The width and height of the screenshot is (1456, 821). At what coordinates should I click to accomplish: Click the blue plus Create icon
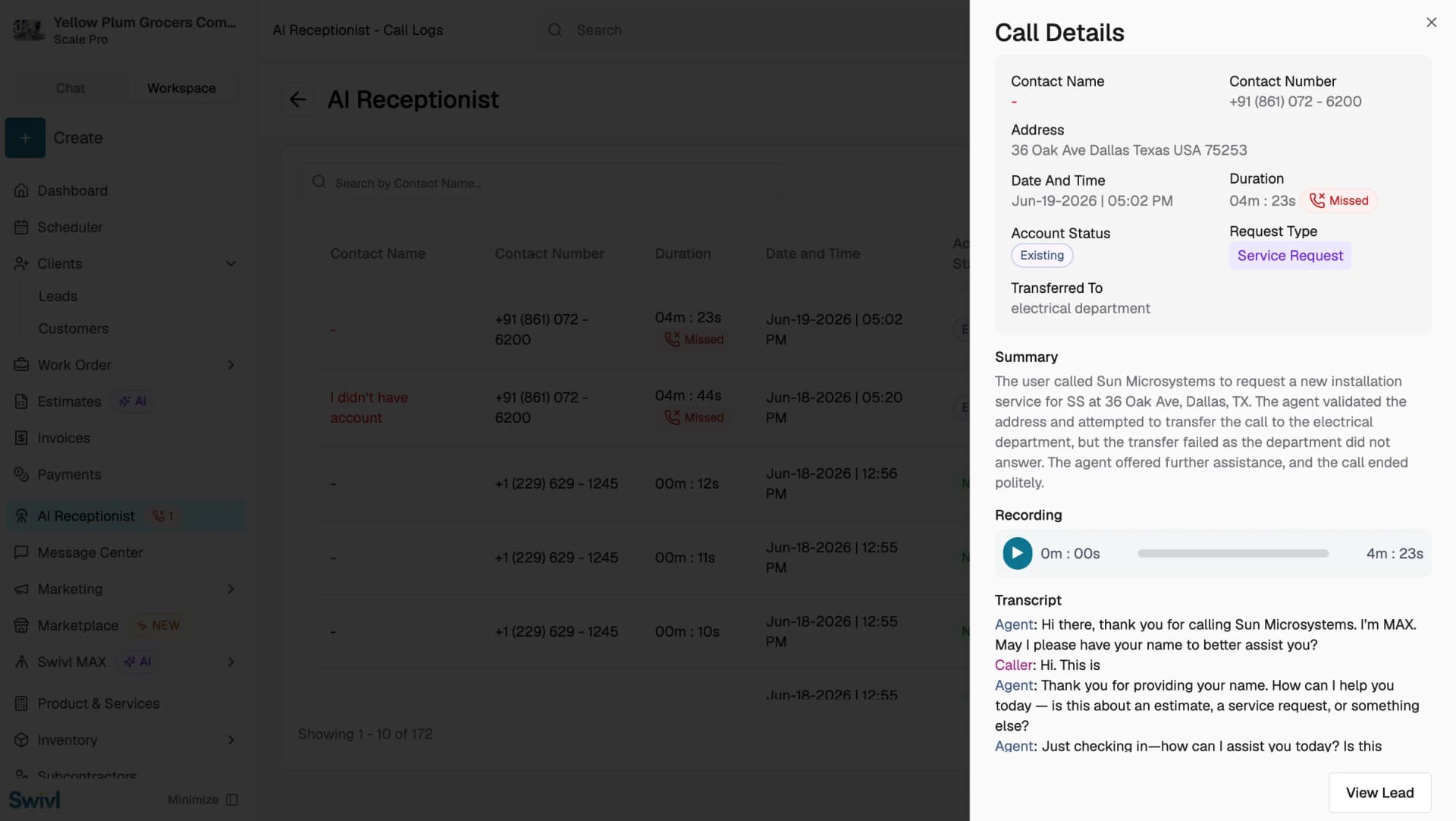(x=25, y=137)
